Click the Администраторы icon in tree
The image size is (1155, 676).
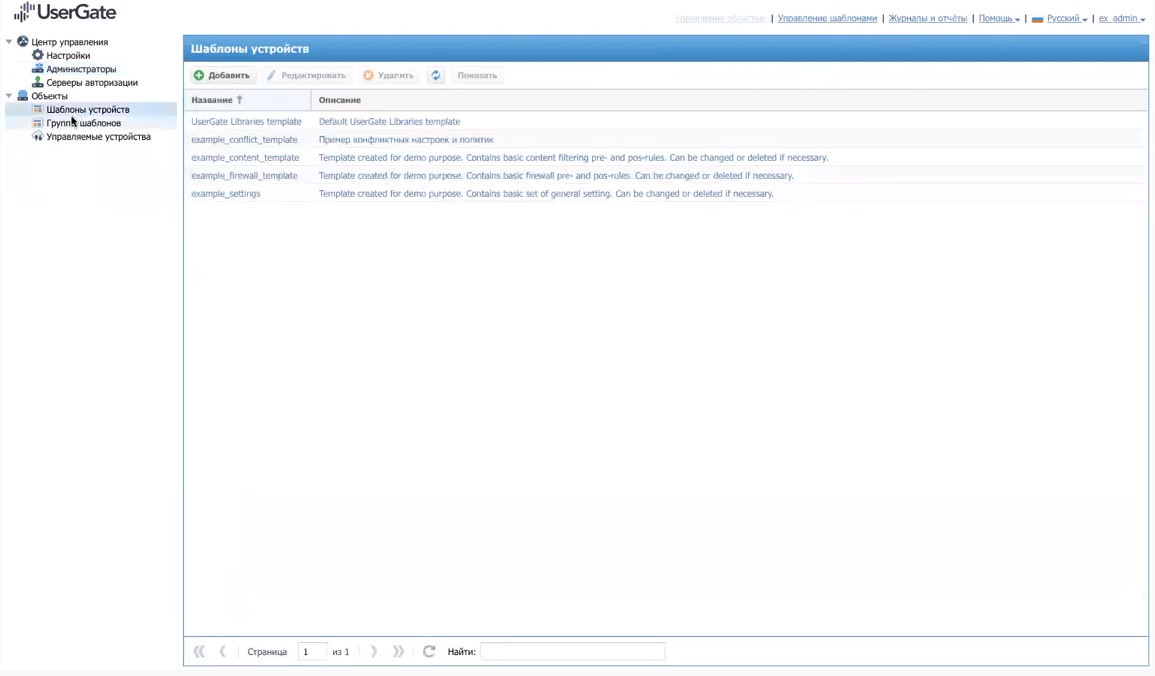point(38,68)
